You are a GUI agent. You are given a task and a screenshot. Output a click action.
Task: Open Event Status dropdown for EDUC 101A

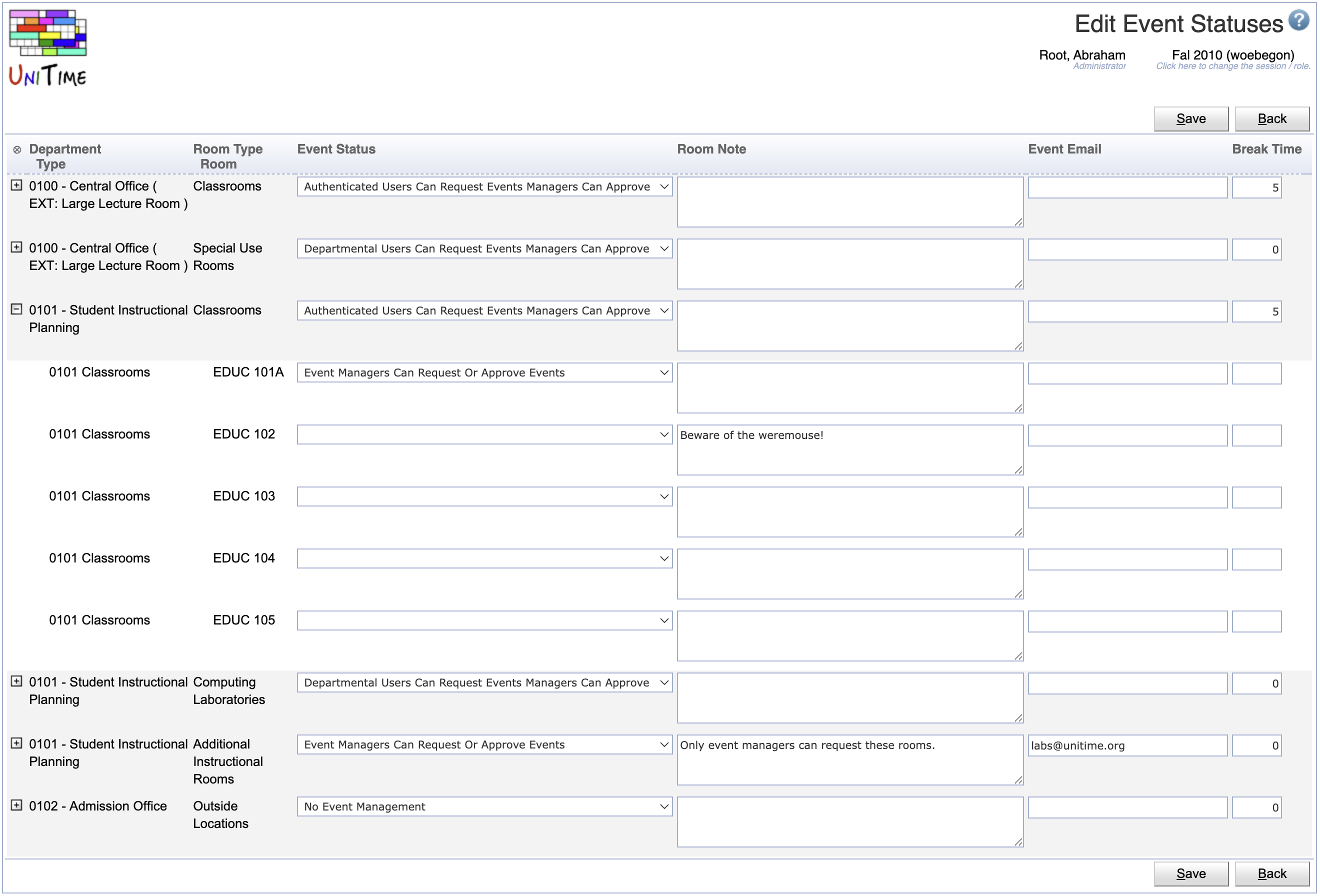484,372
